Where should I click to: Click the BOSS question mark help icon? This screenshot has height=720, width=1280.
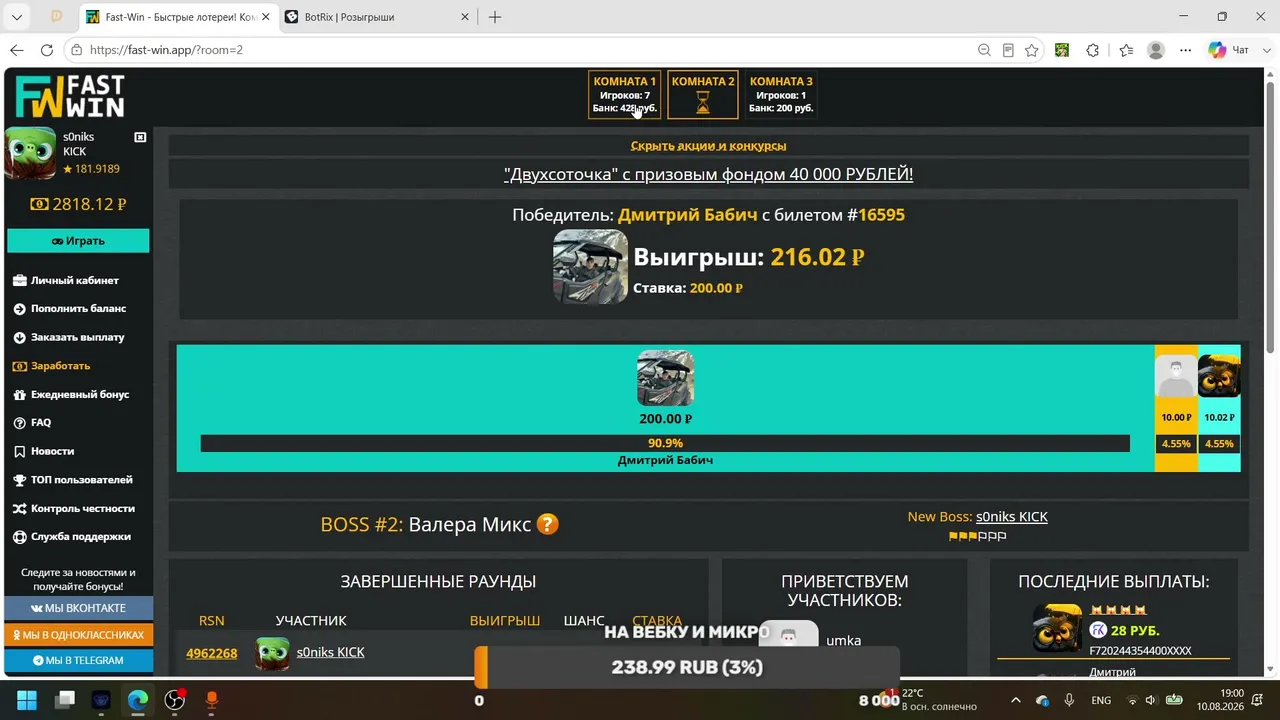click(547, 524)
